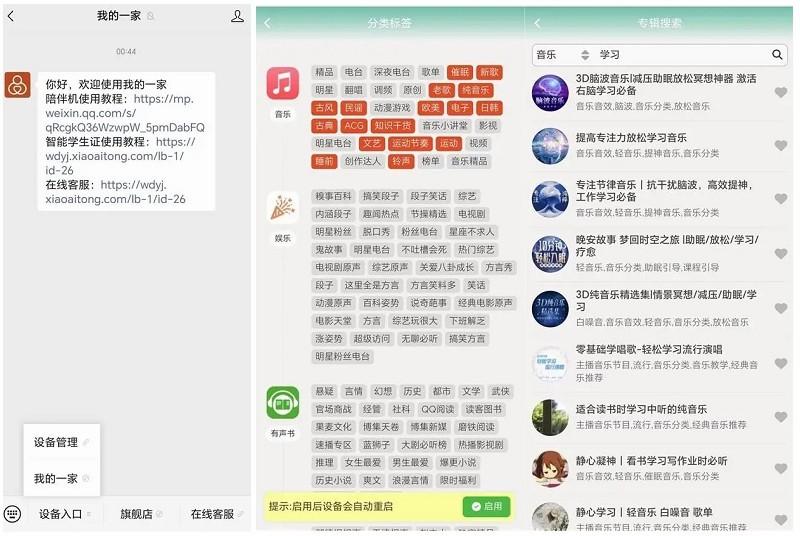Select the 创作达人 tag

[362, 162]
